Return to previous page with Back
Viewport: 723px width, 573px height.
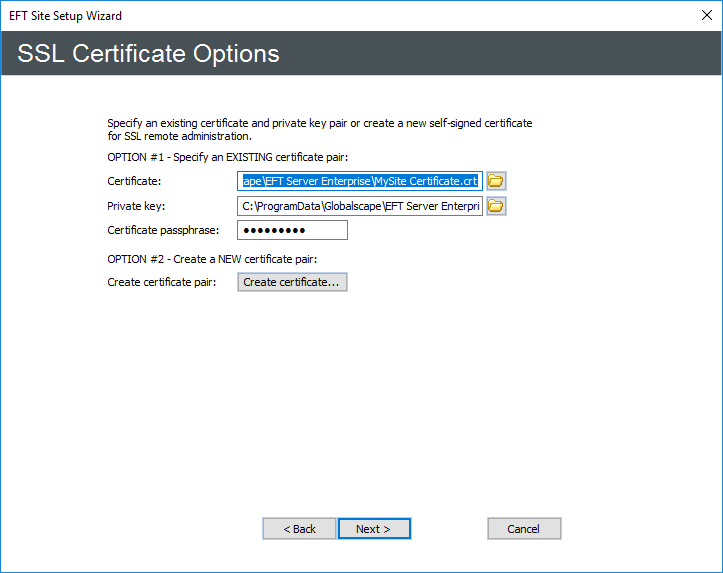point(299,529)
